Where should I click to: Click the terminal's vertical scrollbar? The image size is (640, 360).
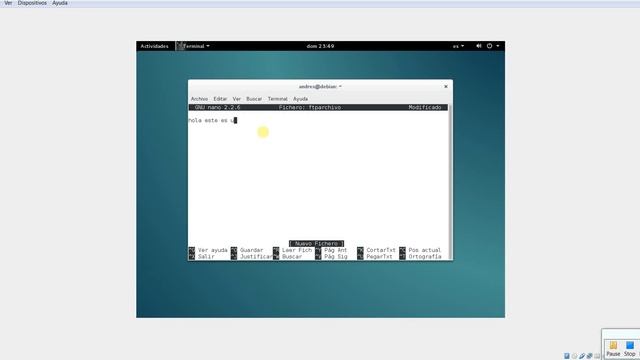pyautogui.click(x=450, y=182)
